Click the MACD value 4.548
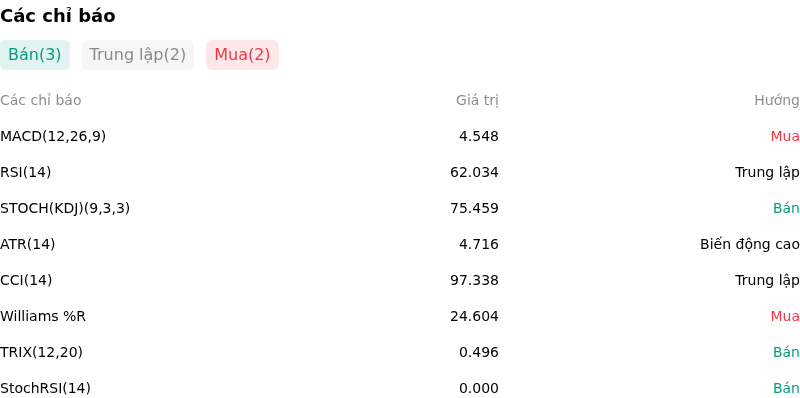 click(479, 136)
